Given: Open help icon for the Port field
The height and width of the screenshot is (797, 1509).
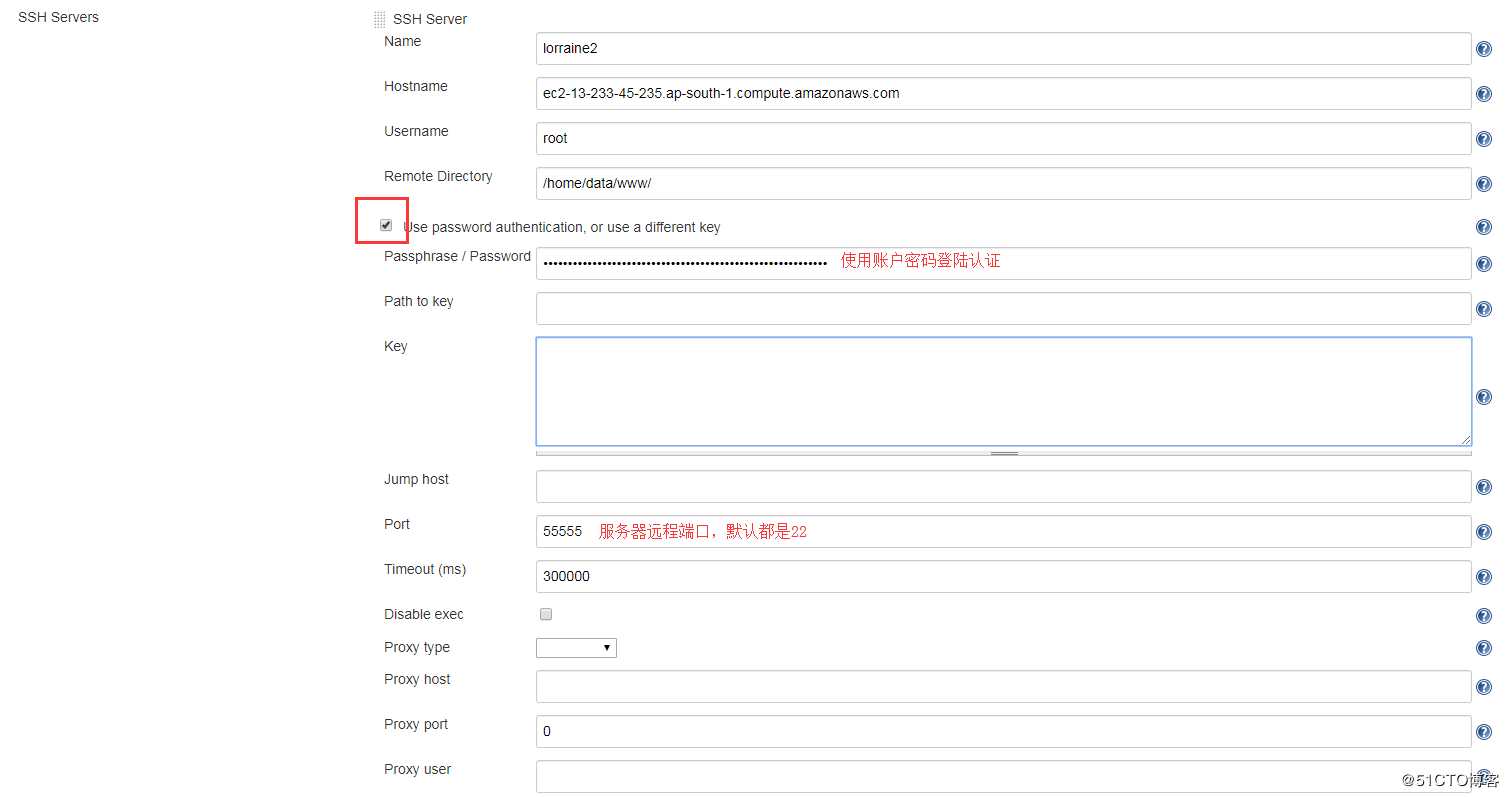Looking at the screenshot, I should pyautogui.click(x=1484, y=532).
